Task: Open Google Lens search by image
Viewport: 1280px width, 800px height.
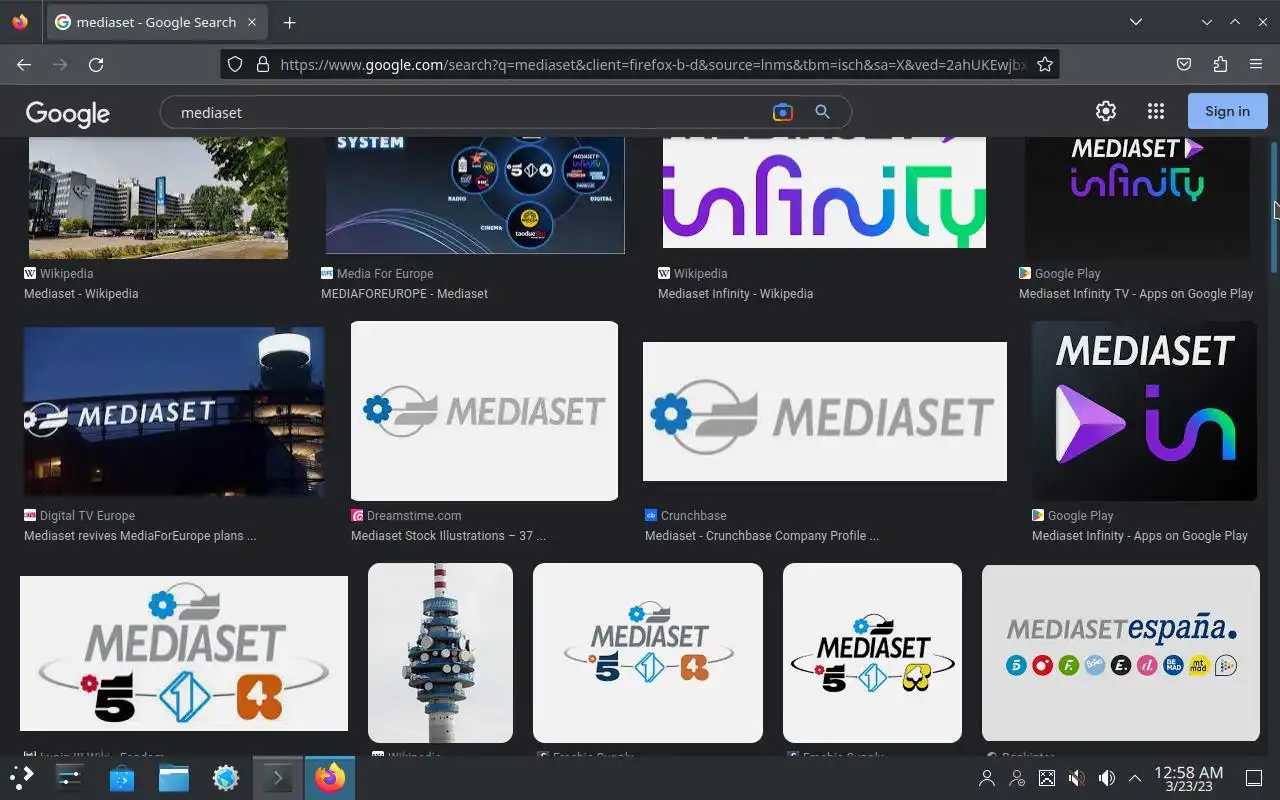Action: click(x=783, y=112)
